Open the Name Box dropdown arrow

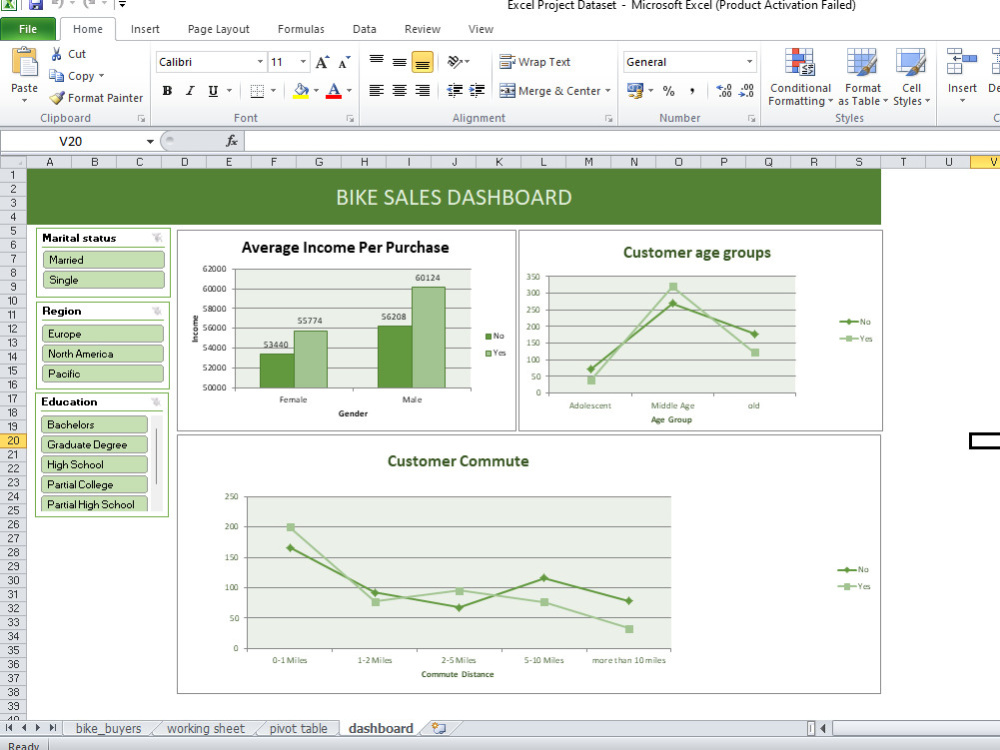(x=150, y=142)
